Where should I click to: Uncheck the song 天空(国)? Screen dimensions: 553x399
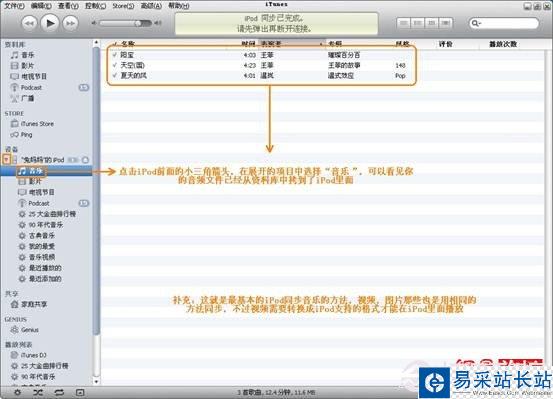point(115,65)
